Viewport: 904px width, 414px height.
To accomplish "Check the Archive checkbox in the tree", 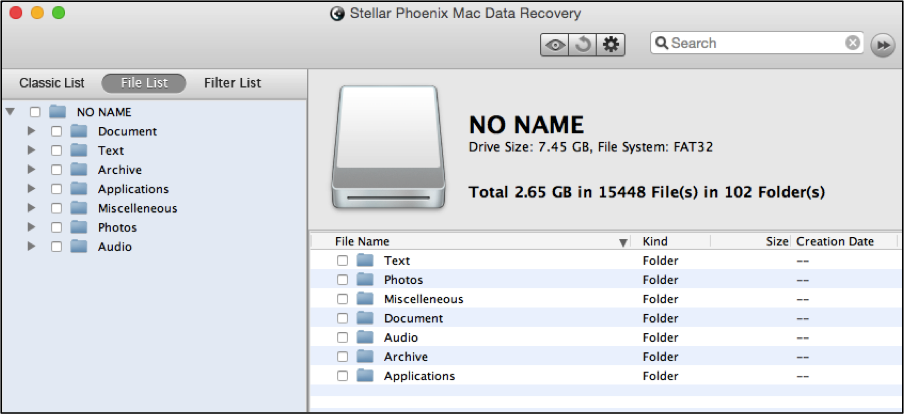I will pyautogui.click(x=56, y=170).
